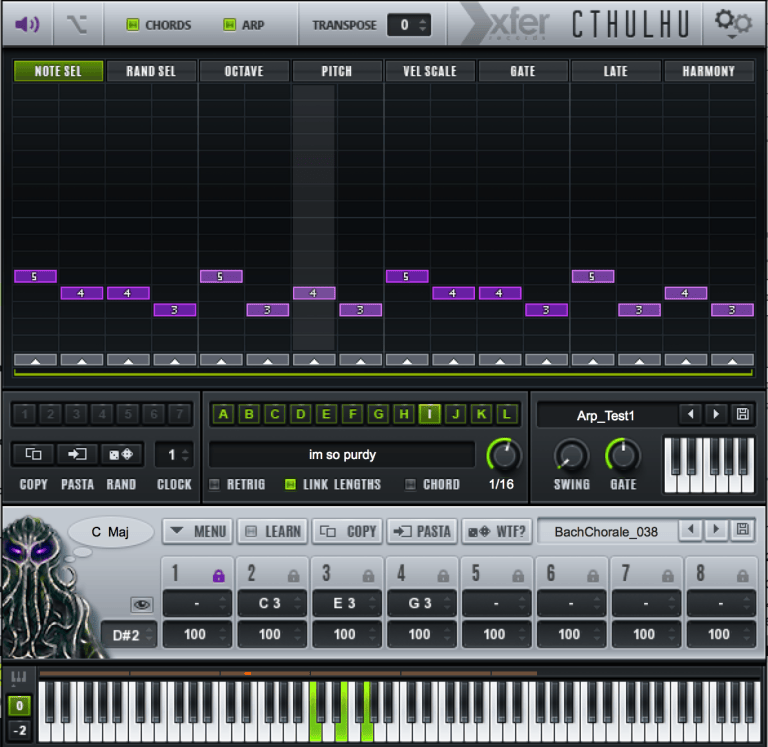This screenshot has height=747, width=768.
Task: Enable the RETRIG checkbox
Action: 214,484
